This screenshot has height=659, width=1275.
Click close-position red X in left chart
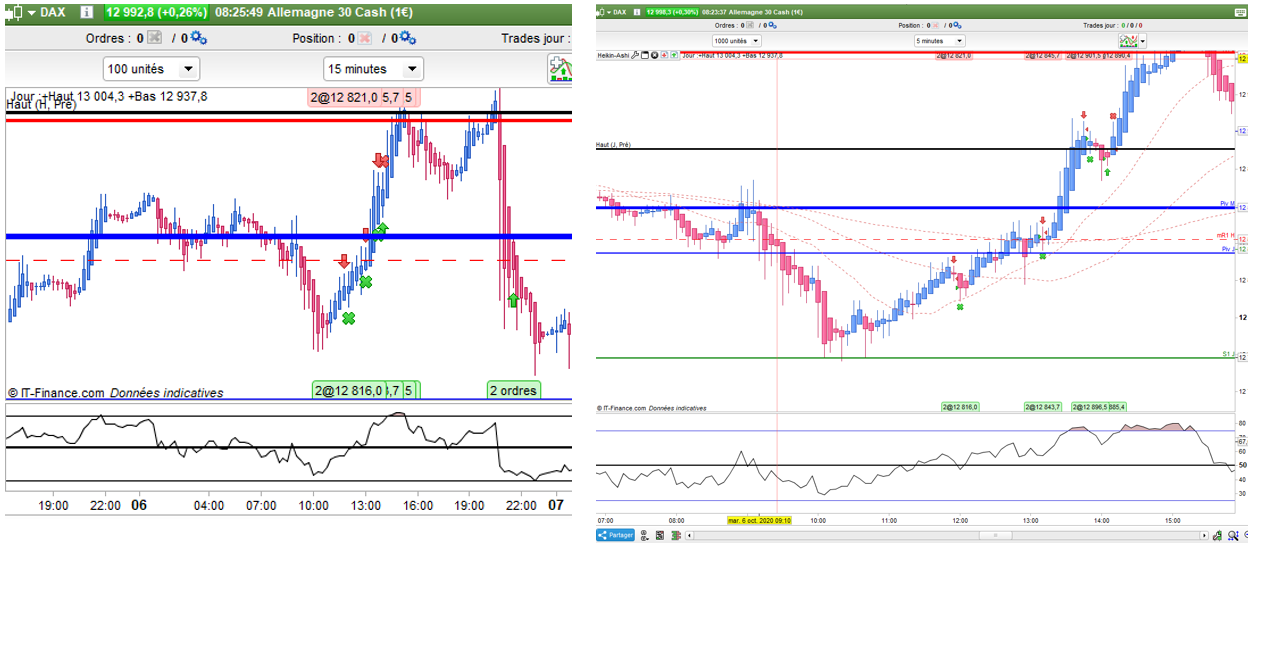[x=365, y=38]
